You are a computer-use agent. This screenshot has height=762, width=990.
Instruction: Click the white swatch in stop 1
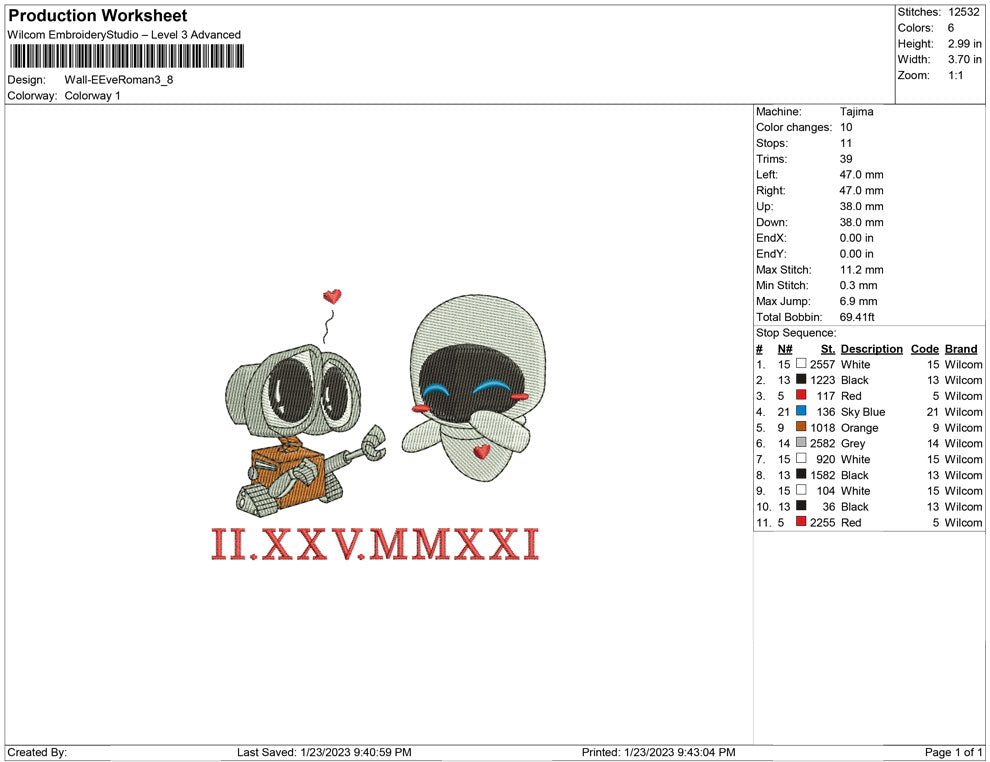tap(801, 364)
